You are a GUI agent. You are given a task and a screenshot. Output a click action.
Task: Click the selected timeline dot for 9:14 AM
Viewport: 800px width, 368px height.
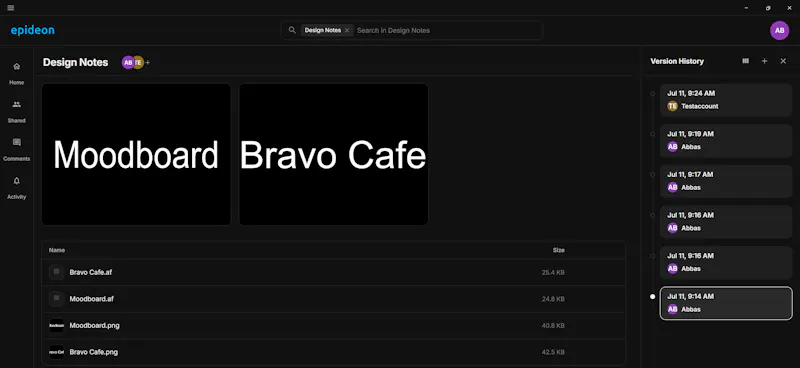tap(653, 297)
